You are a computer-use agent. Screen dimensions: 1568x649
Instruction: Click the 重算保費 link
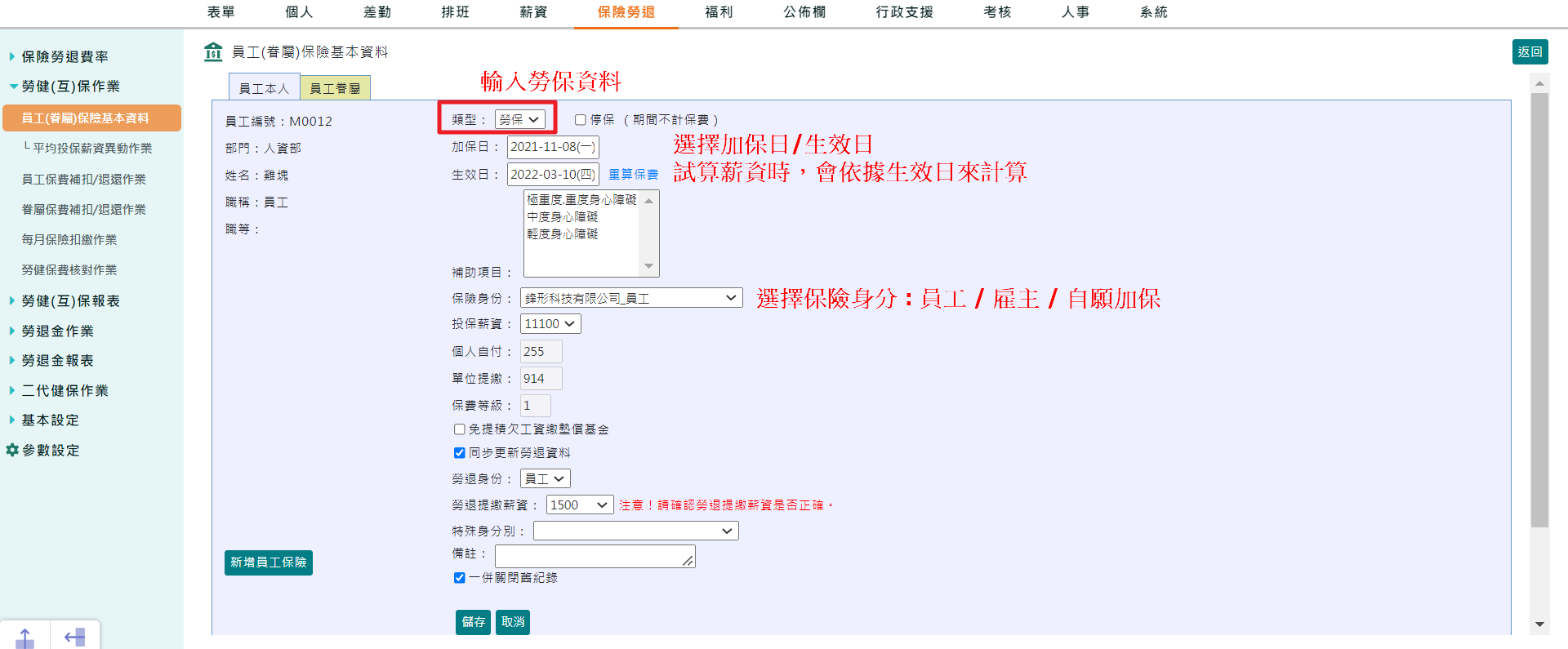tap(634, 175)
